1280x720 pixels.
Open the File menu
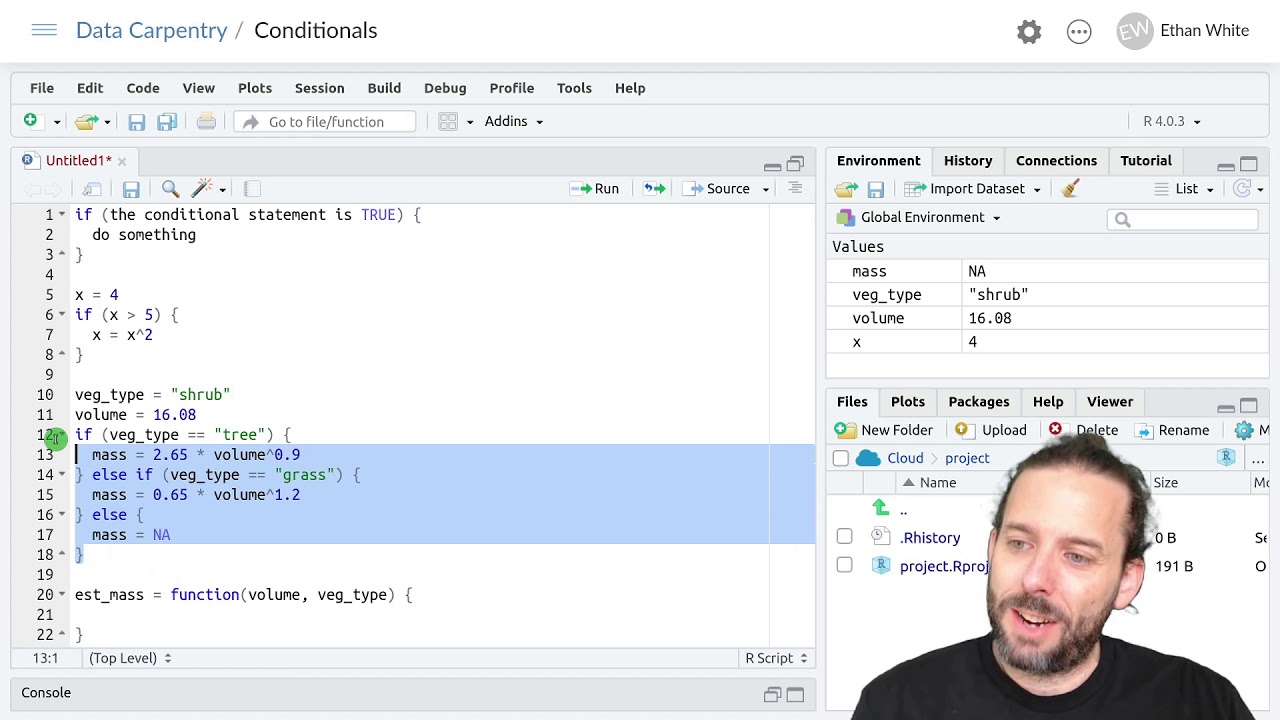[42, 88]
